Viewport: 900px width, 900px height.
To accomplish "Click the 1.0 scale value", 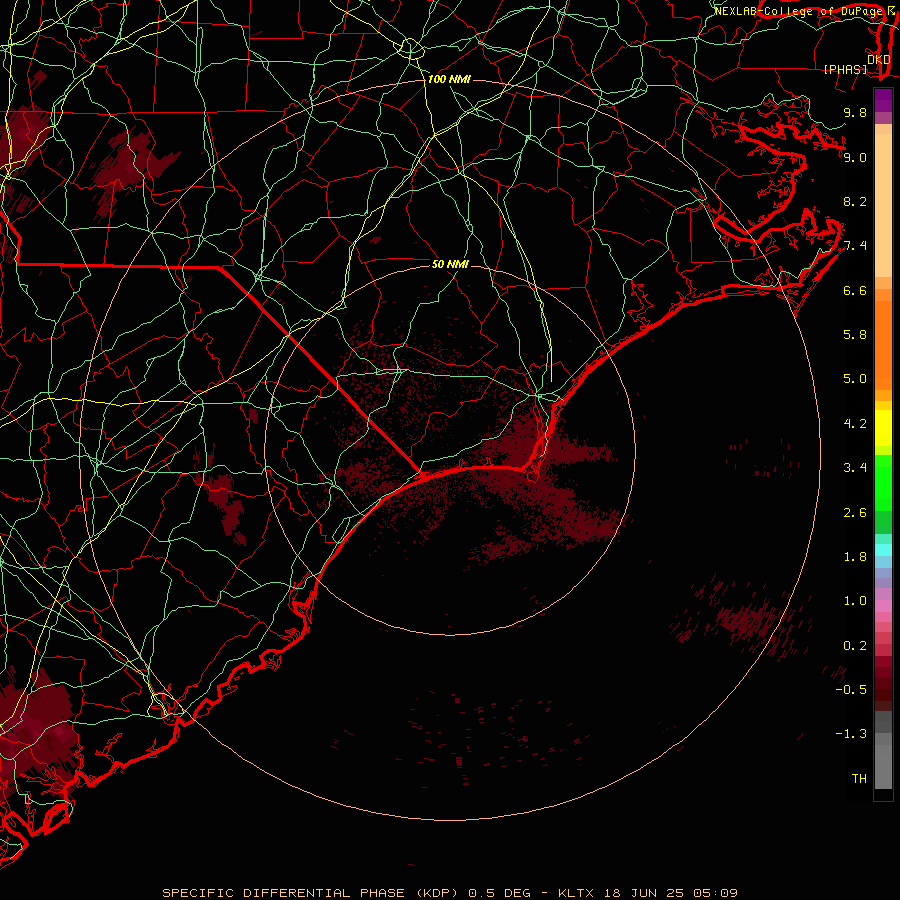I will point(855,601).
